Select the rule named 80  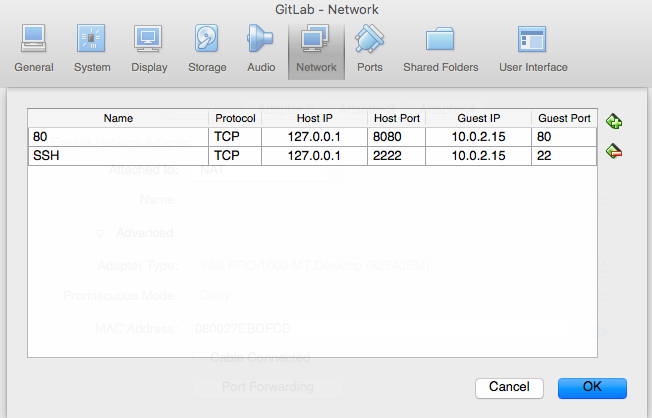117,137
